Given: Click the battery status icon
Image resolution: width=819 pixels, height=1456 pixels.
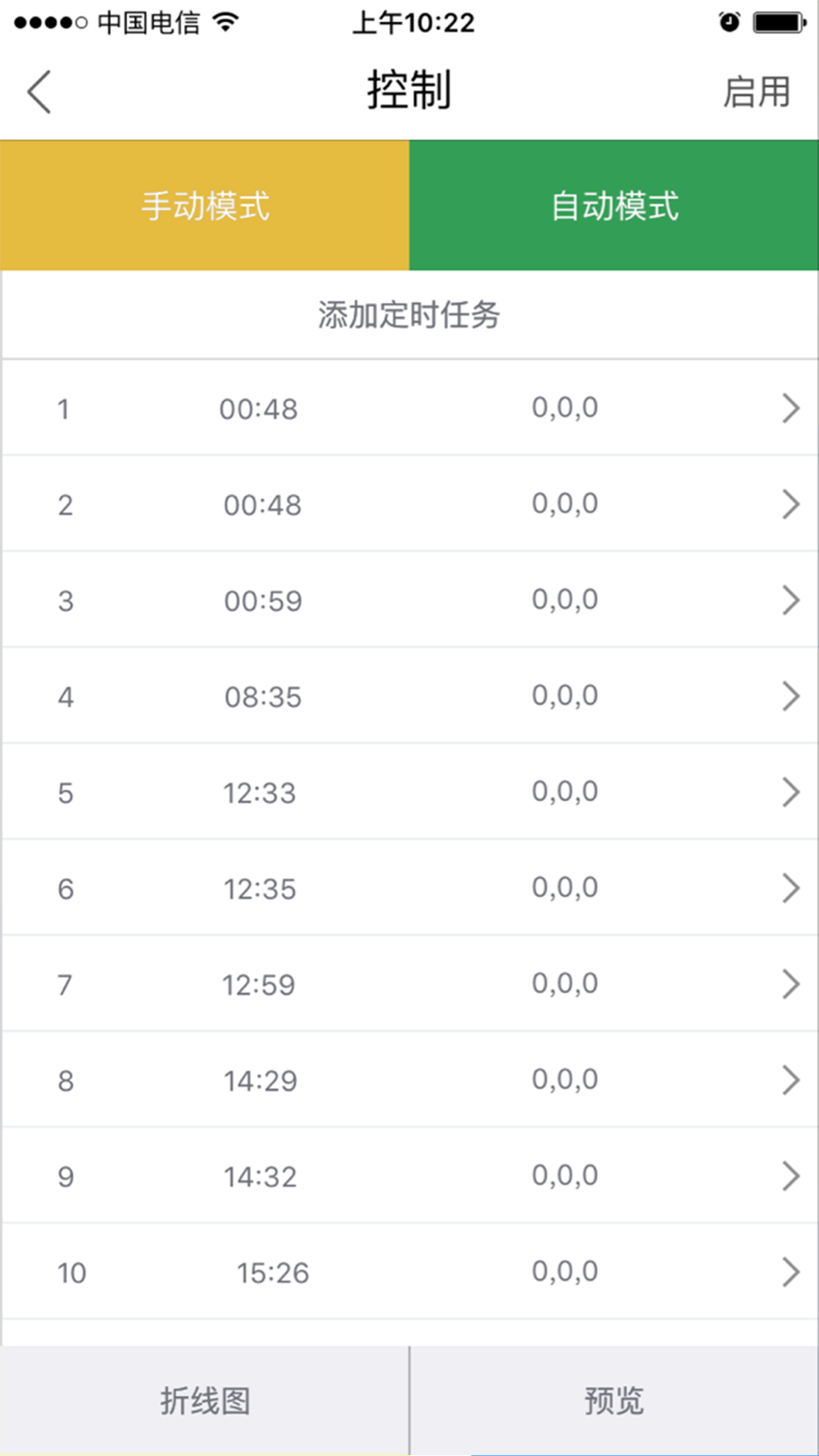Looking at the screenshot, I should [779, 22].
